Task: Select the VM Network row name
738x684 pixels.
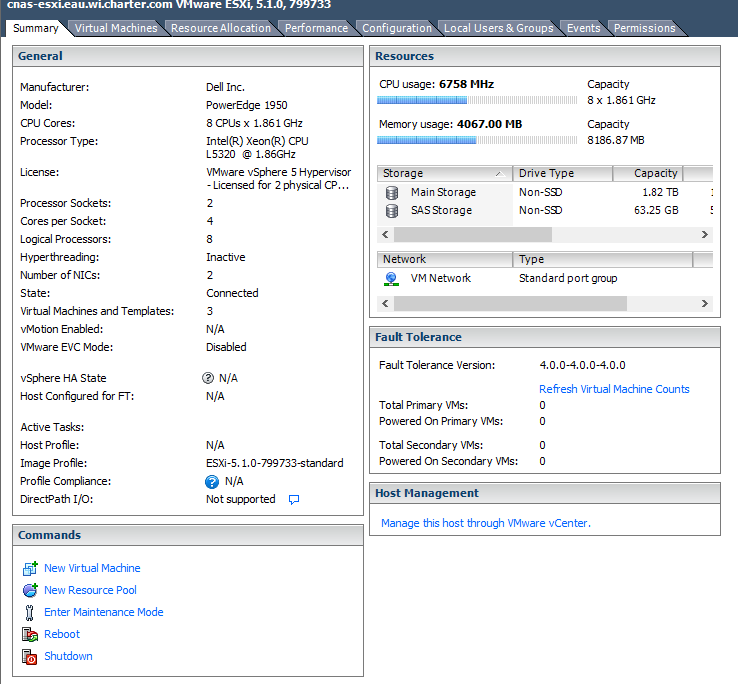Action: [x=441, y=278]
